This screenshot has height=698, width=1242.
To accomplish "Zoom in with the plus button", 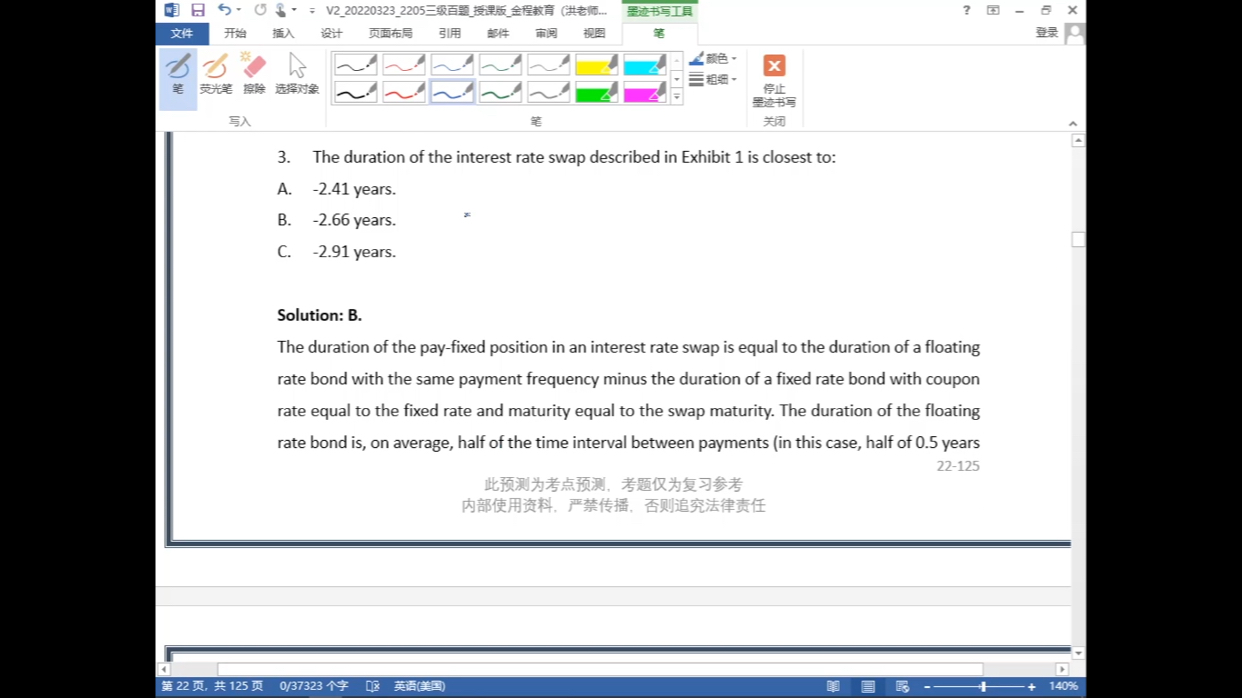I will (1032, 687).
